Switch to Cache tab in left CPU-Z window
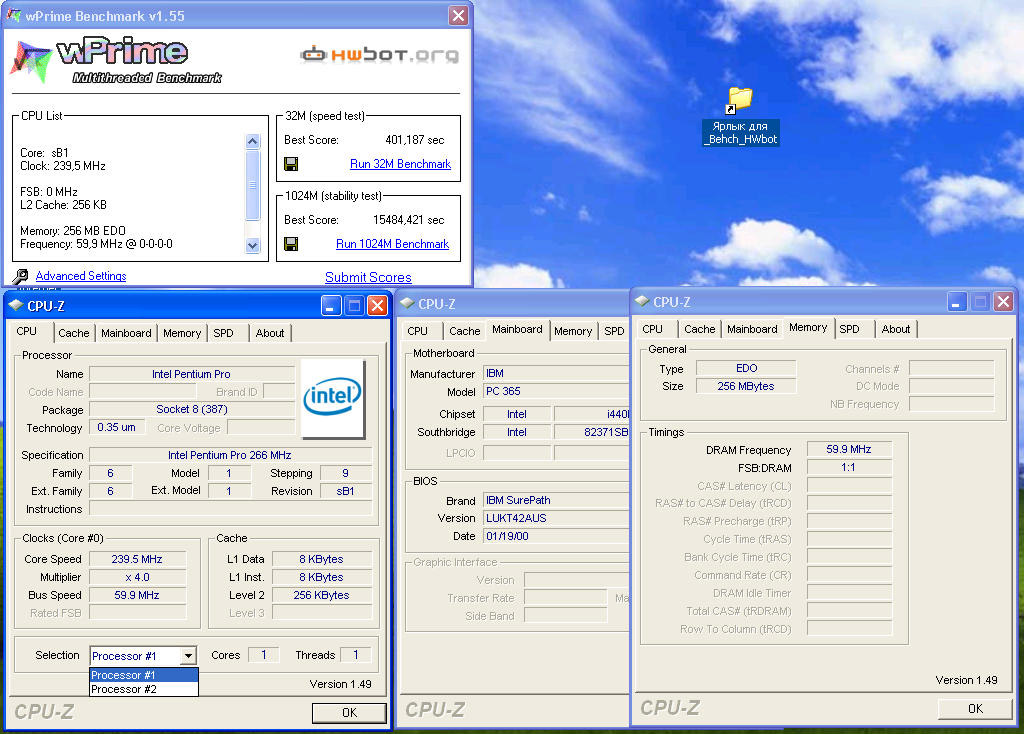Image resolution: width=1024 pixels, height=734 pixels. point(74,333)
